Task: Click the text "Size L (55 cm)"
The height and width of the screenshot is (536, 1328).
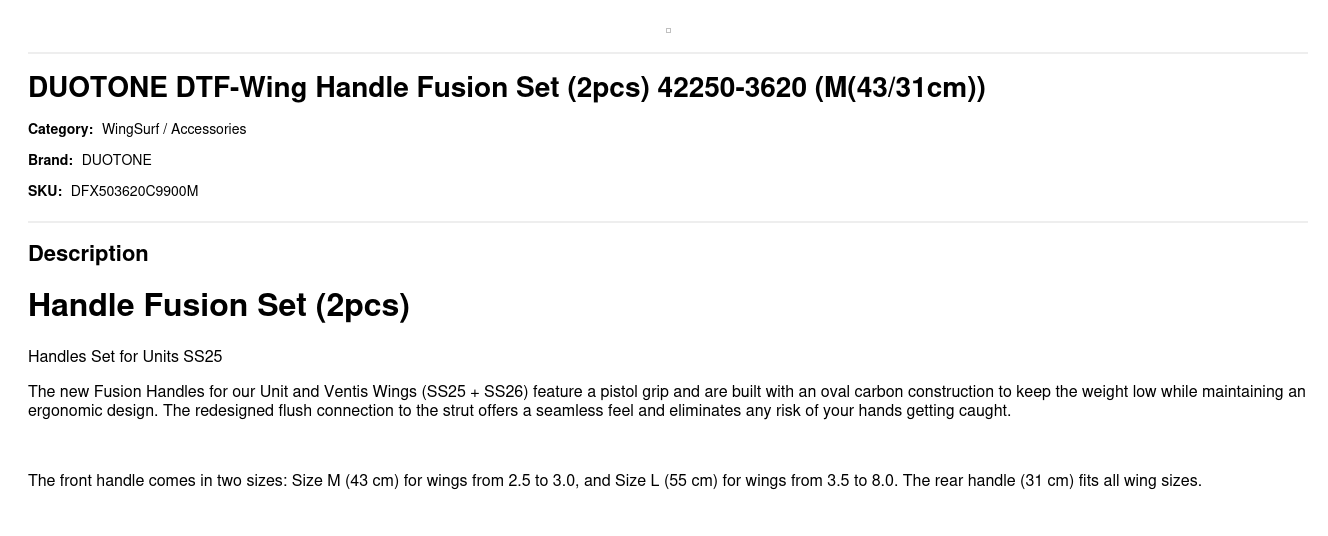Action: click(x=666, y=481)
